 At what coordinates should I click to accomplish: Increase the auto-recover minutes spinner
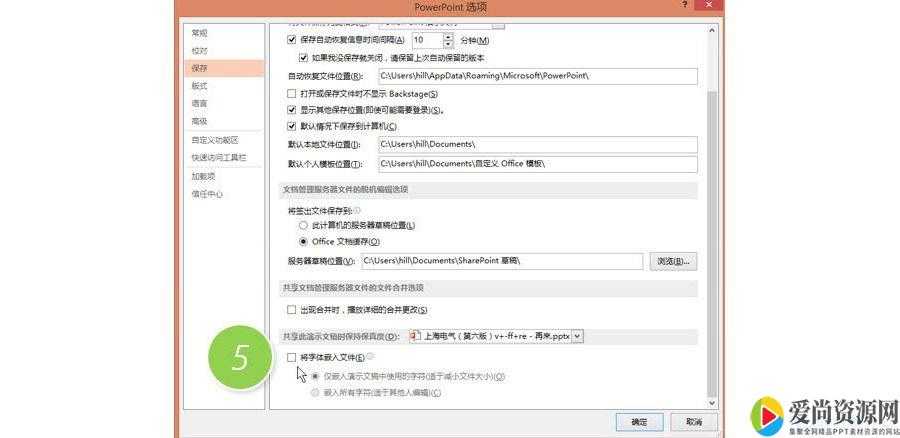coord(449,36)
